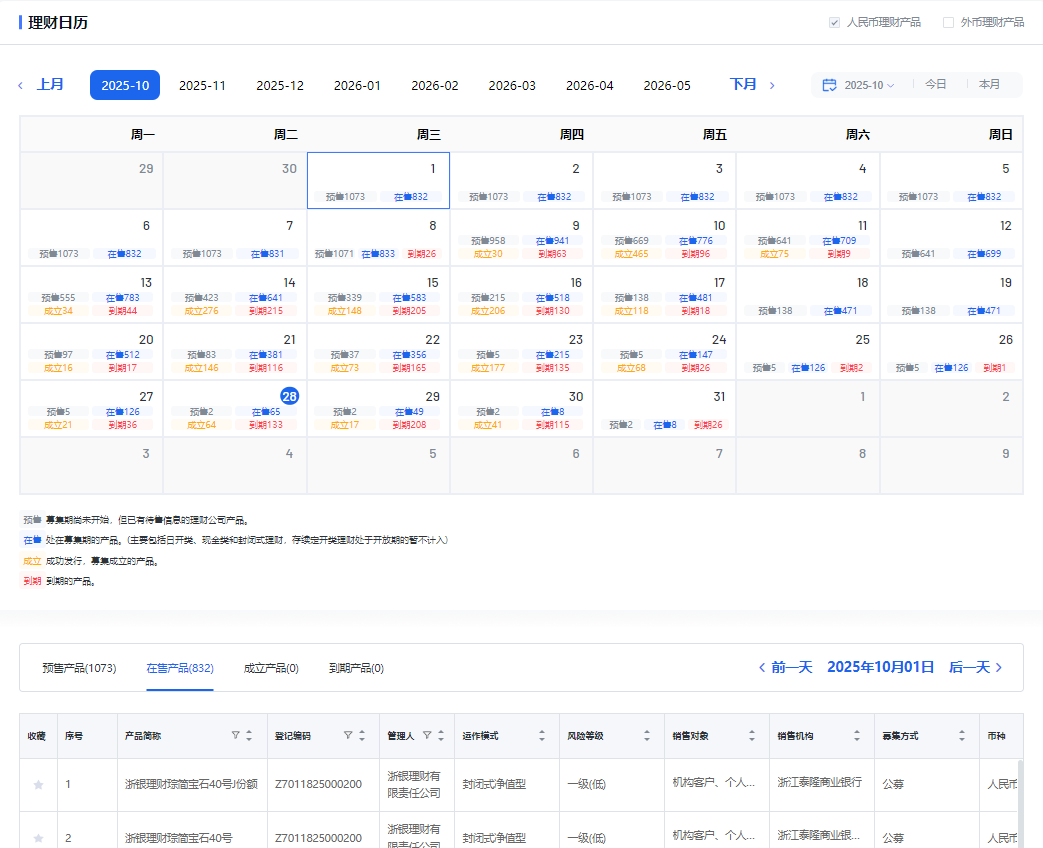Jump to today with 今日 button
This screenshot has width=1043, height=848.
[935, 85]
